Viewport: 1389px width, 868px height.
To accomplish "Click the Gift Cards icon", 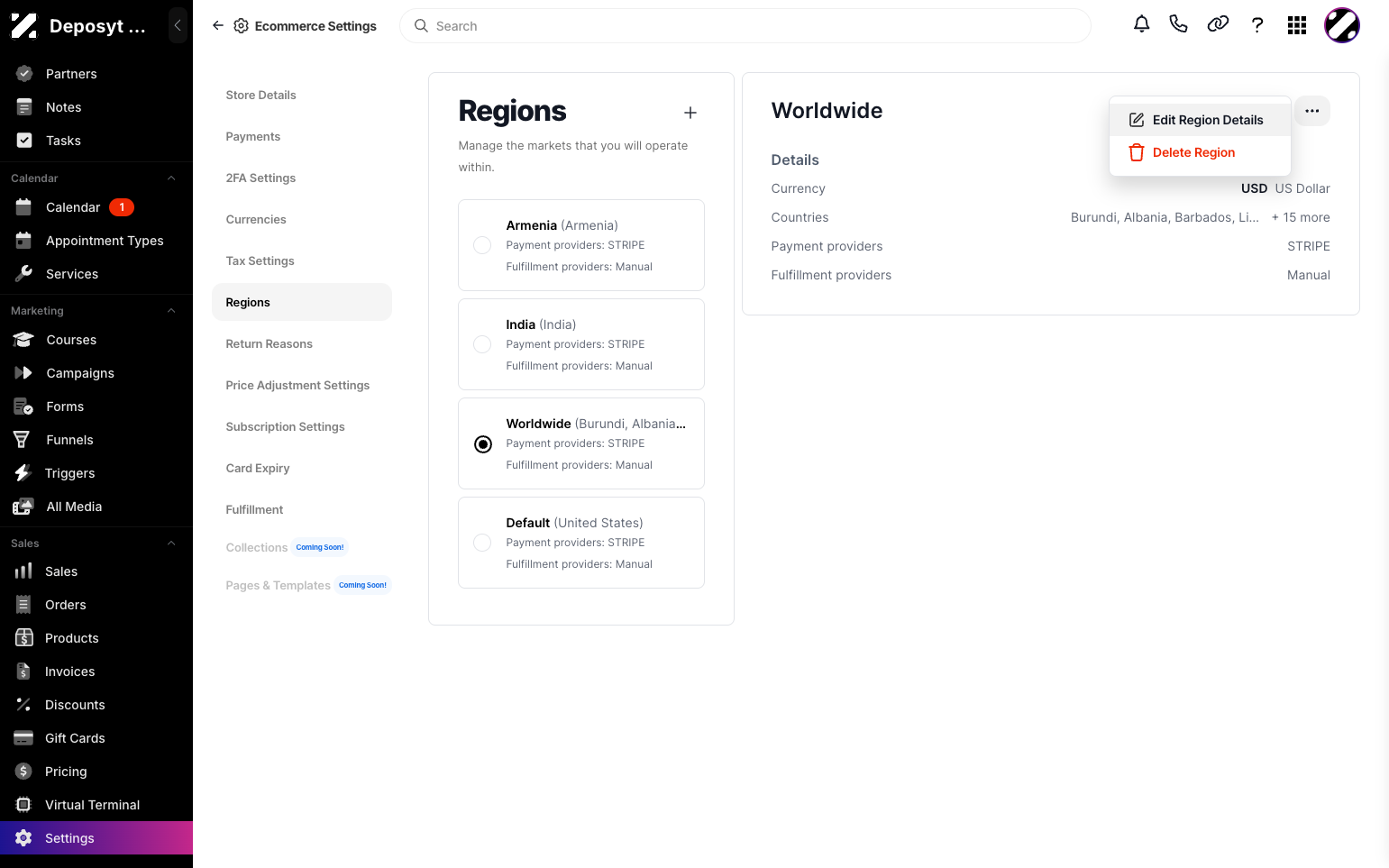I will tap(23, 738).
